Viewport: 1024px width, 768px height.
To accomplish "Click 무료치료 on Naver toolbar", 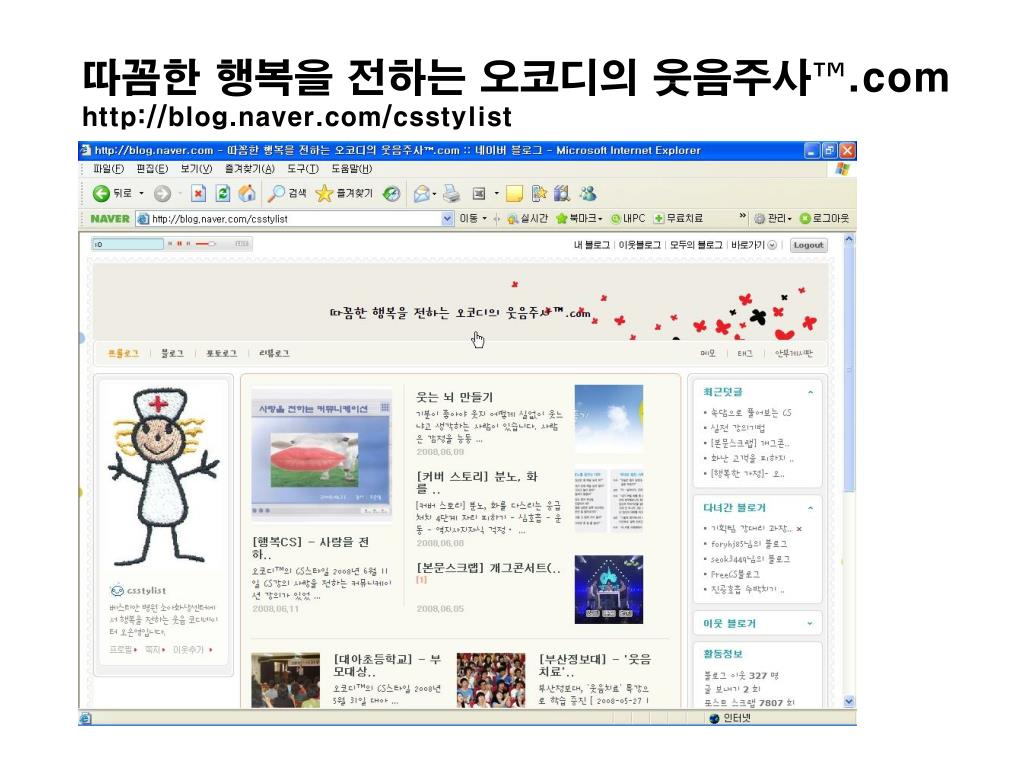I will (x=678, y=218).
